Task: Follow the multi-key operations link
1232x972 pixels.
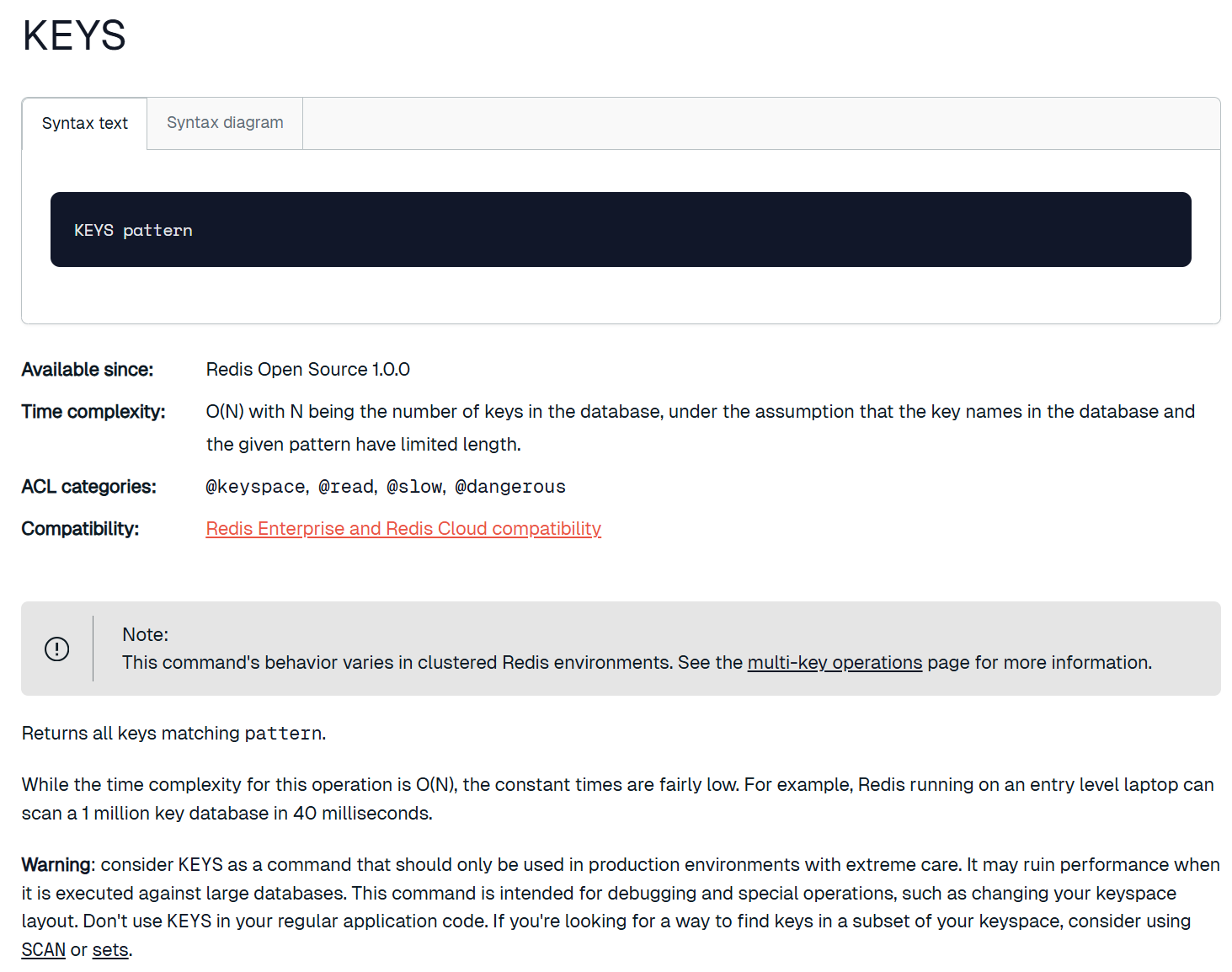Action: pos(835,662)
